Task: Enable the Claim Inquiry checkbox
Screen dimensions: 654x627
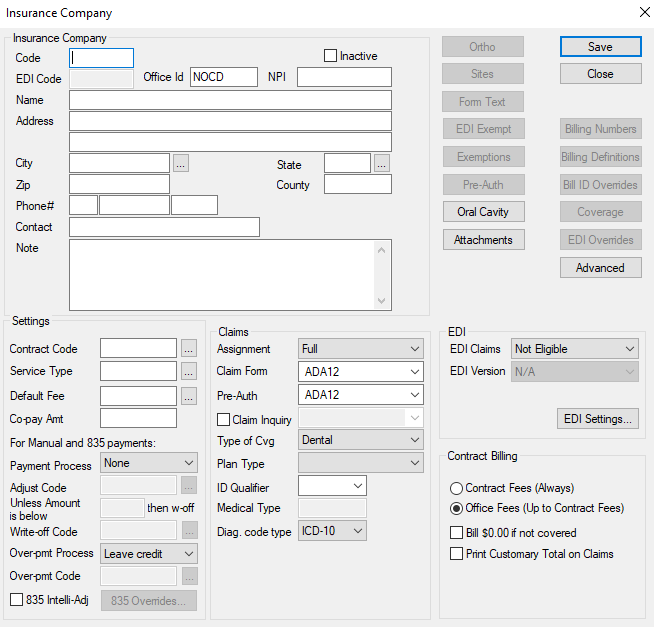Action: click(224, 420)
